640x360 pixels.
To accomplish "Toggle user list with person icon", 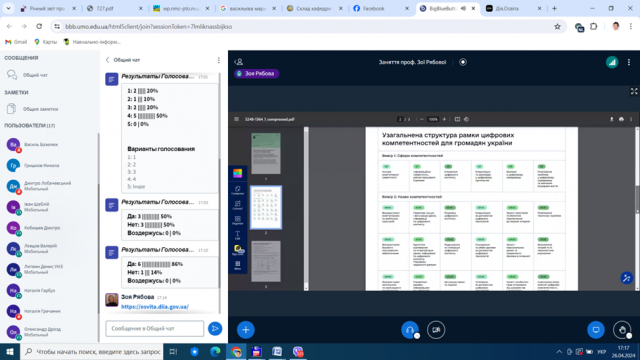I will tap(239, 62).
